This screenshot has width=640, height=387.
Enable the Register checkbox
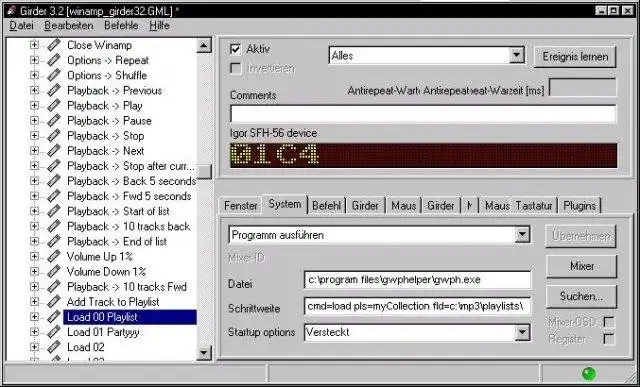tap(609, 339)
